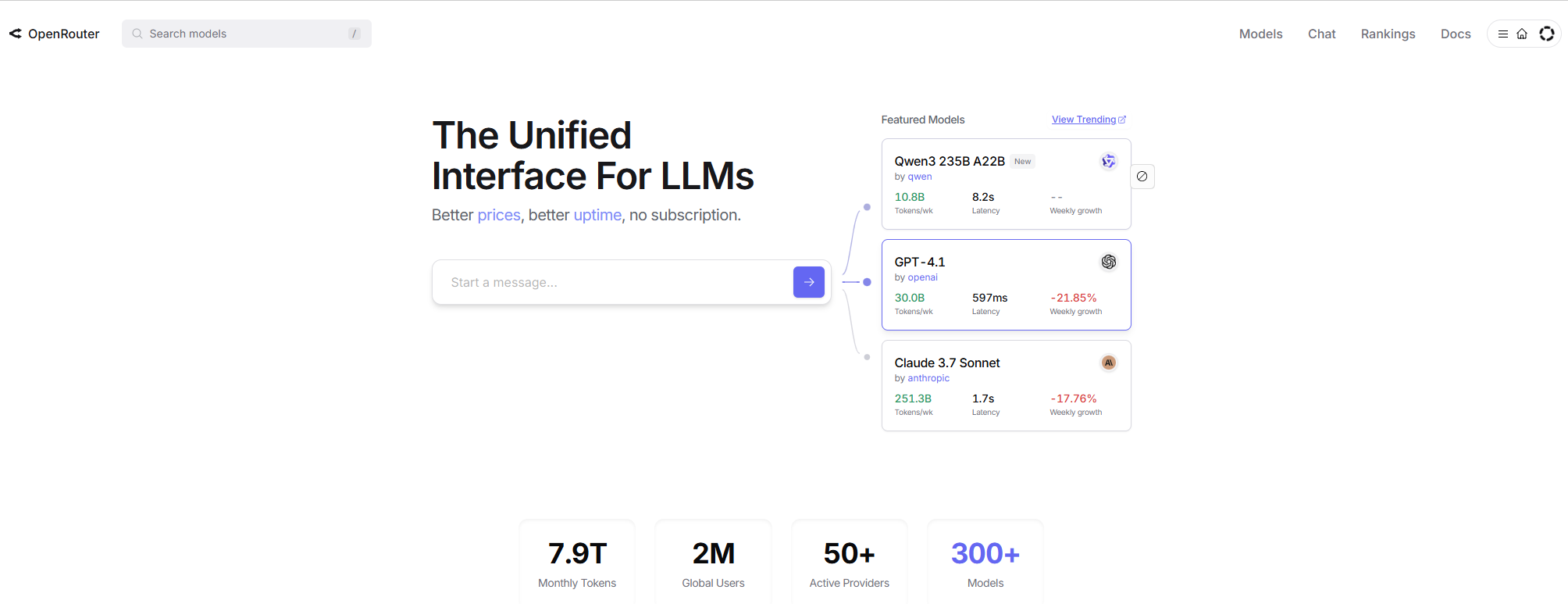Open the anthropic author link

928,378
